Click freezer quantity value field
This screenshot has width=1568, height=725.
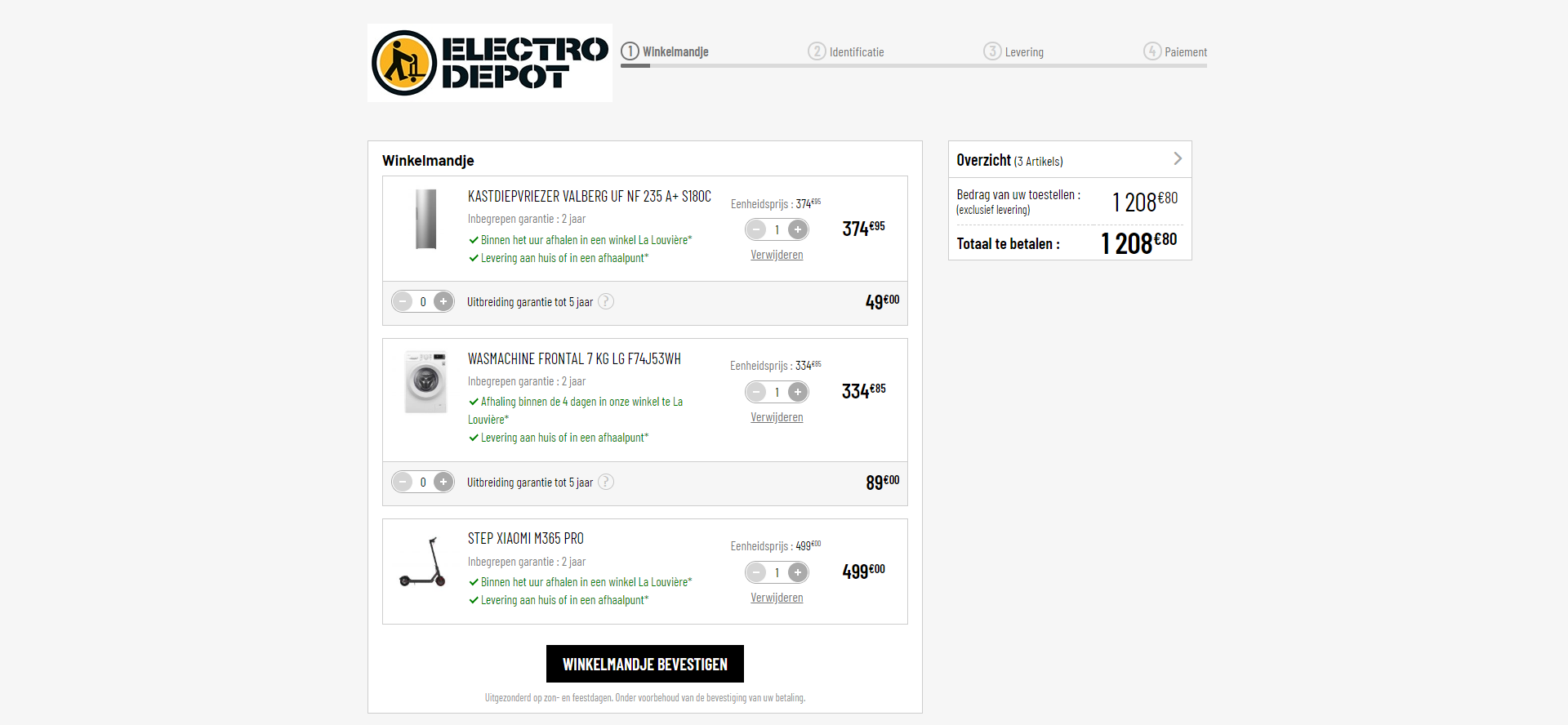pos(777,229)
